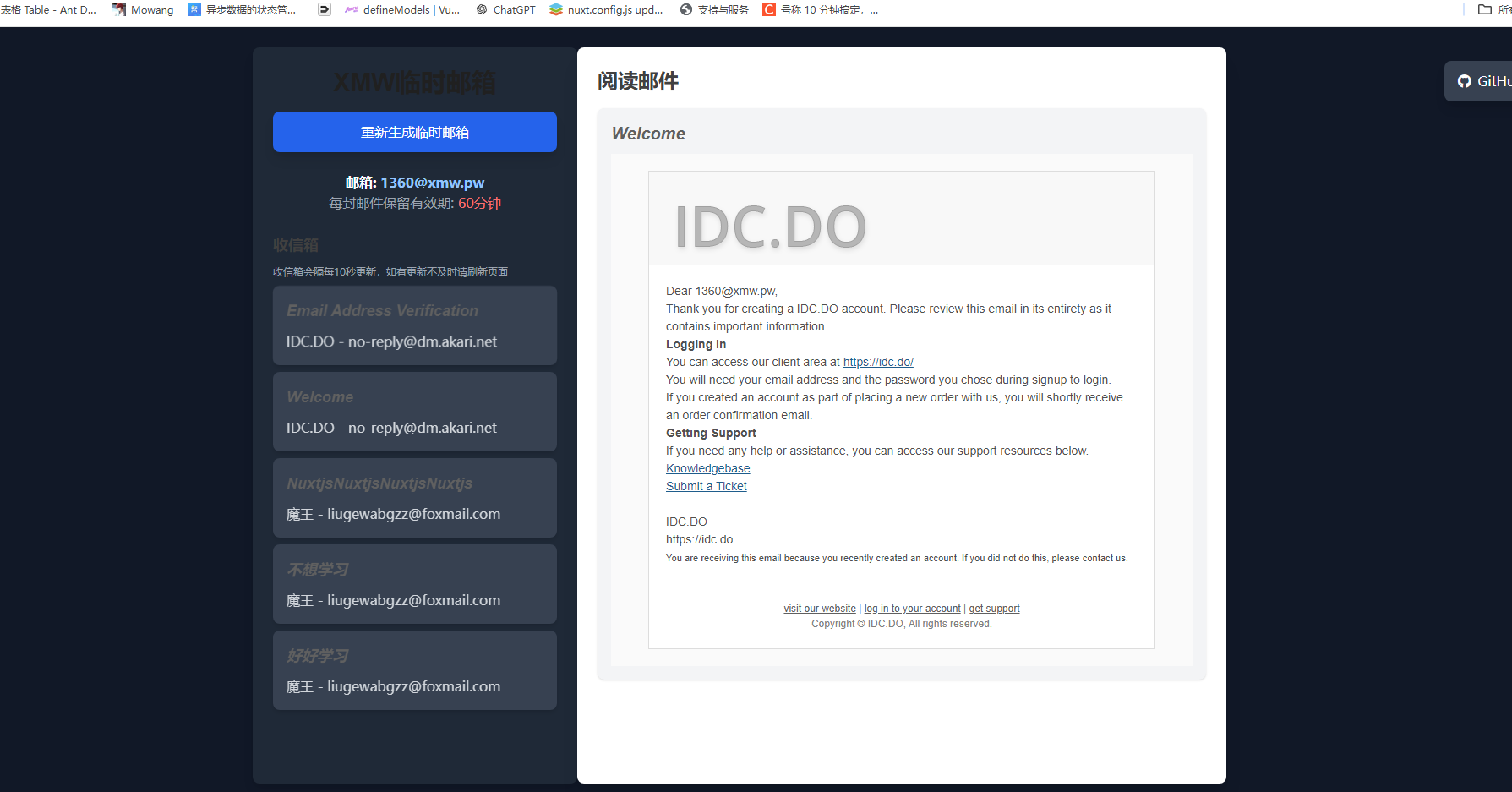Click the bookmark icon left of defineModels
Viewport: 1512px width, 792px height.
pyautogui.click(x=324, y=9)
